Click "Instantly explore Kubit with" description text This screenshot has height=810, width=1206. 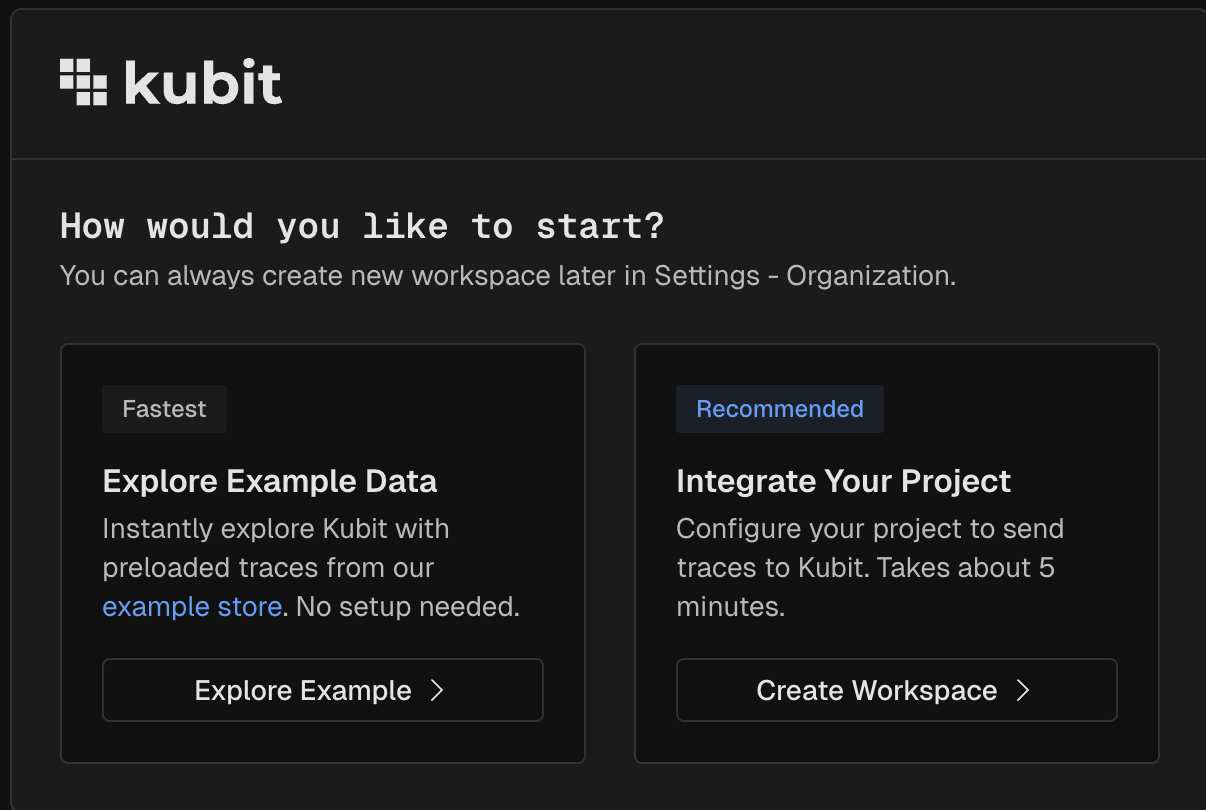click(x=276, y=528)
